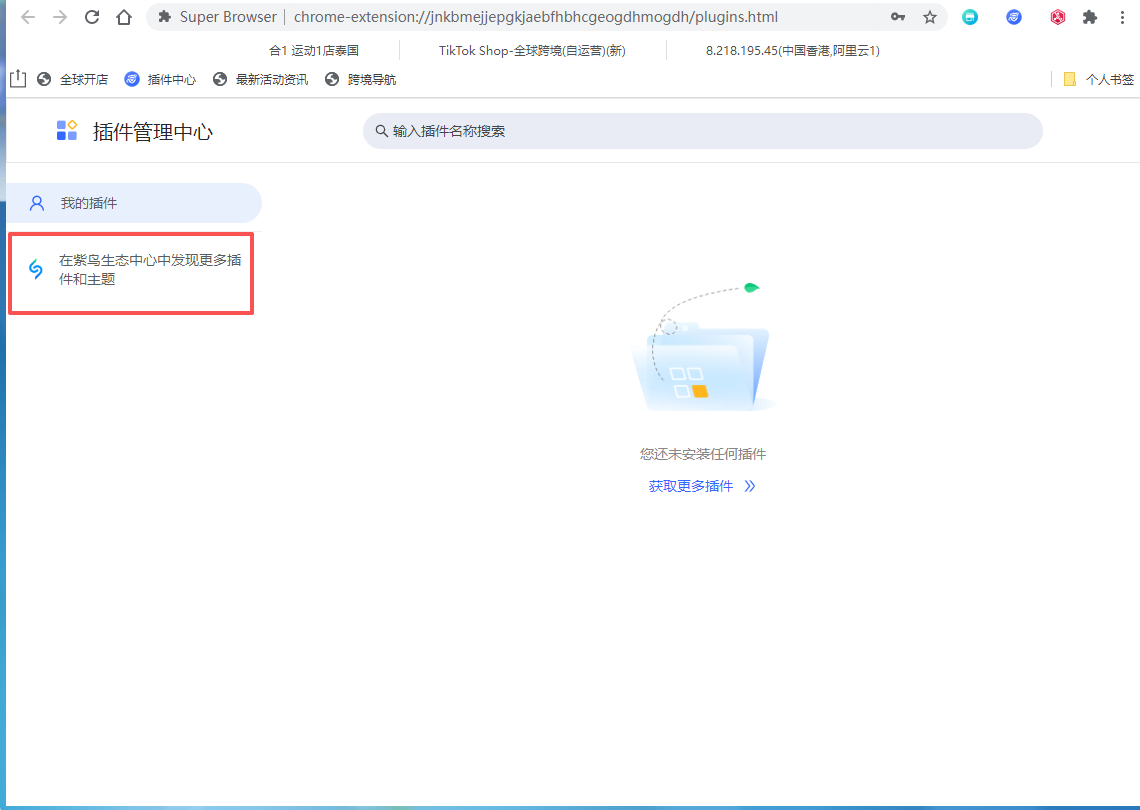The image size is (1140, 810).
Task: Open the 跨境导航 bookmark
Action: (361, 79)
